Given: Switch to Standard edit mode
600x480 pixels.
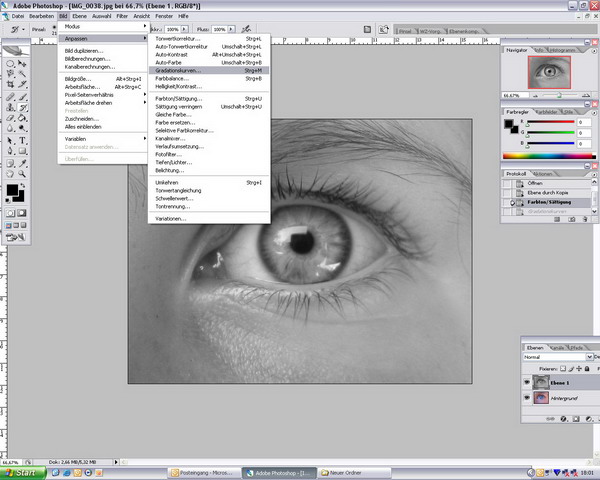Looking at the screenshot, I should click(x=10, y=213).
